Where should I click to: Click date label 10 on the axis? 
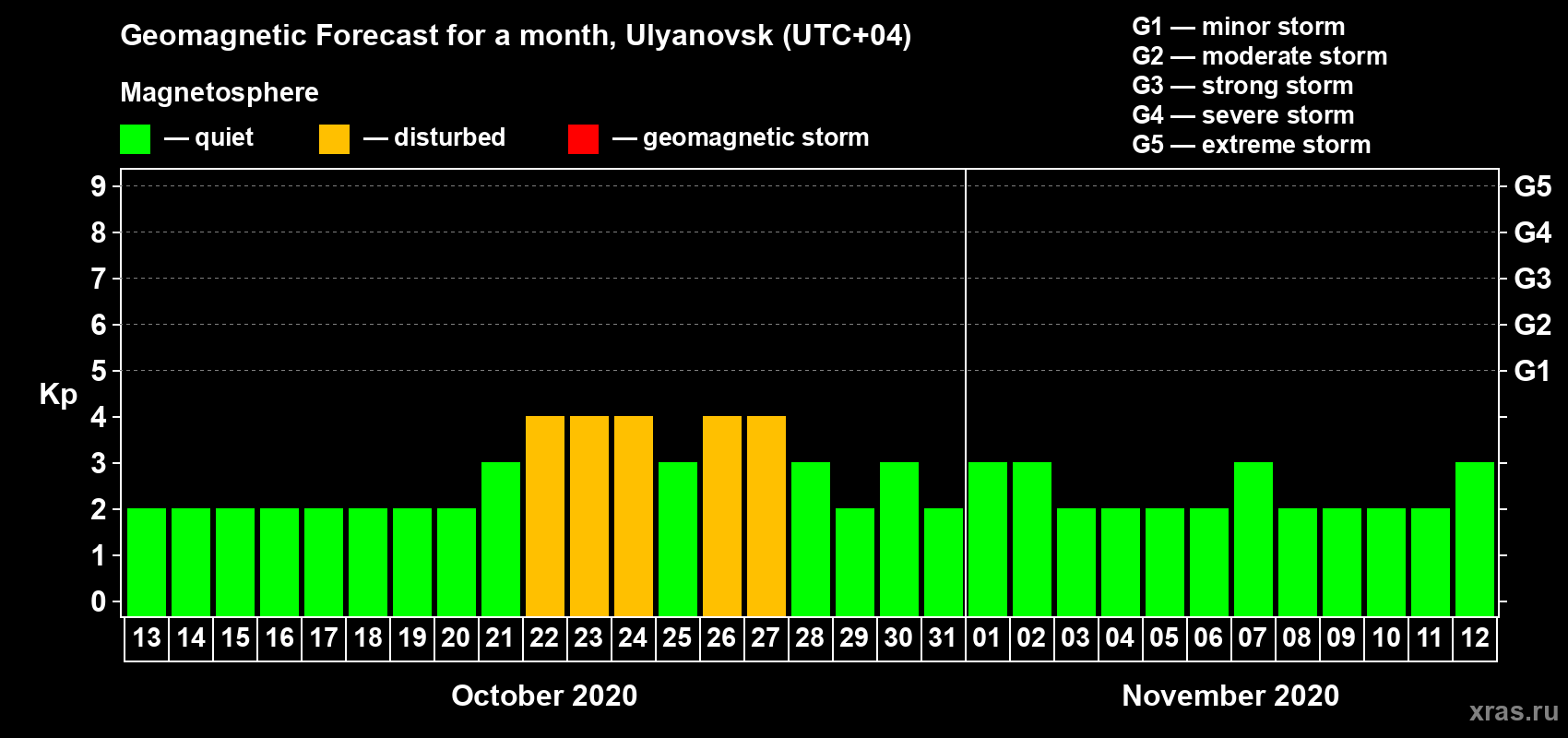pos(1386,637)
